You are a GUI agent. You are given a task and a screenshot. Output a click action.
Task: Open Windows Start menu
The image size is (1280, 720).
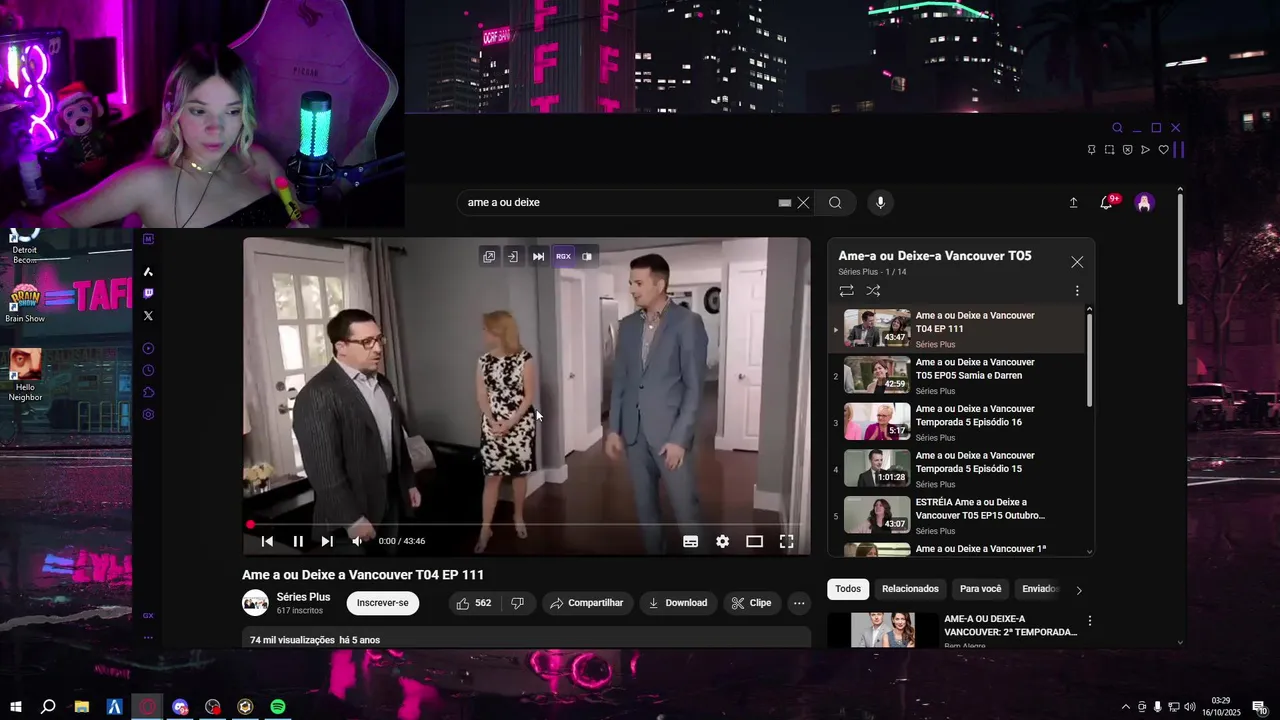15,707
